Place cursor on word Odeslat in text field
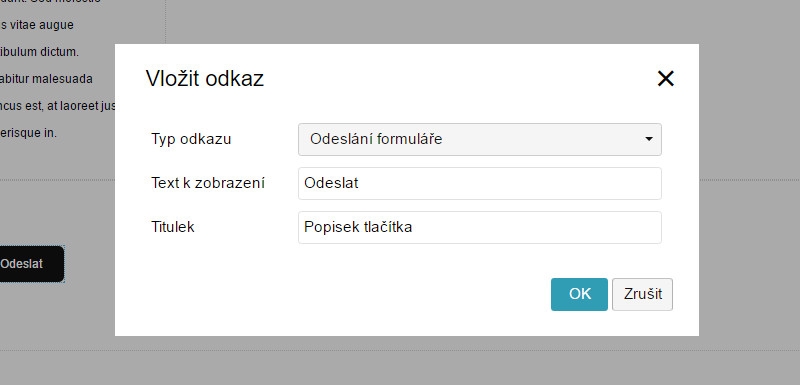This screenshot has width=800, height=385. pos(331,183)
